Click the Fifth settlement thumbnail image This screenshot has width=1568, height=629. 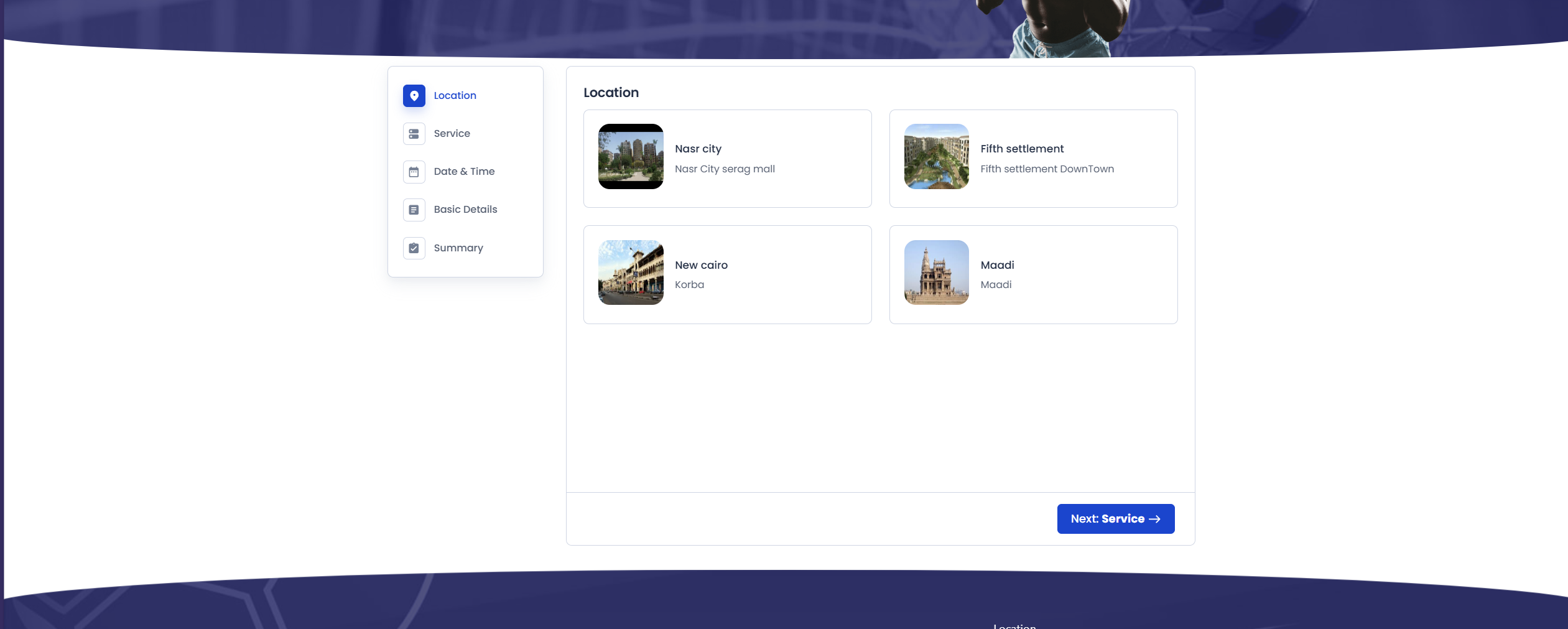click(936, 156)
